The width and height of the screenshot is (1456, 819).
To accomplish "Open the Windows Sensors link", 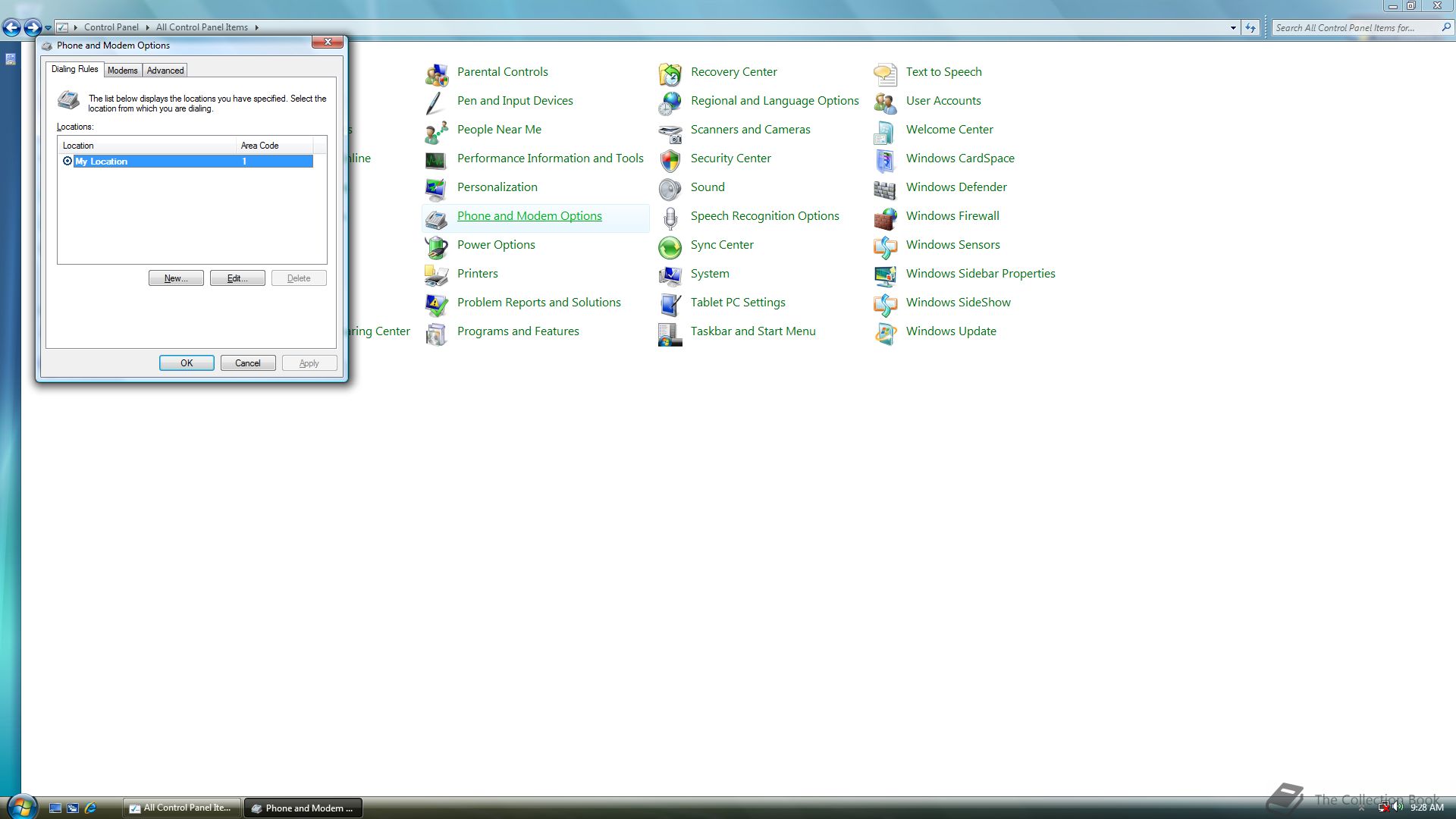I will point(952,245).
